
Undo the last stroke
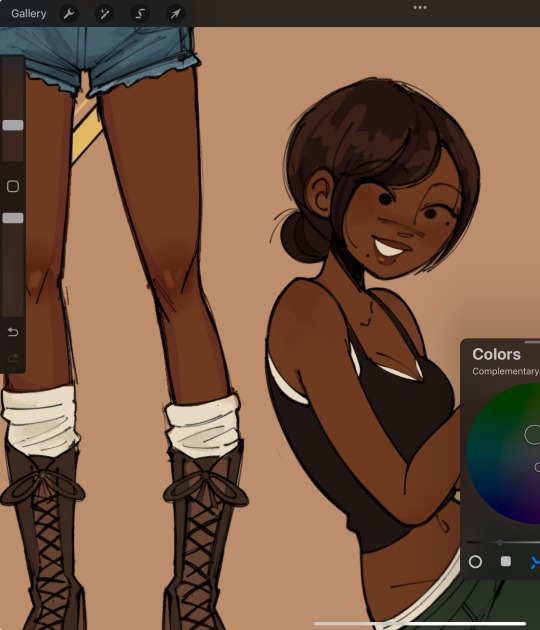tap(13, 332)
